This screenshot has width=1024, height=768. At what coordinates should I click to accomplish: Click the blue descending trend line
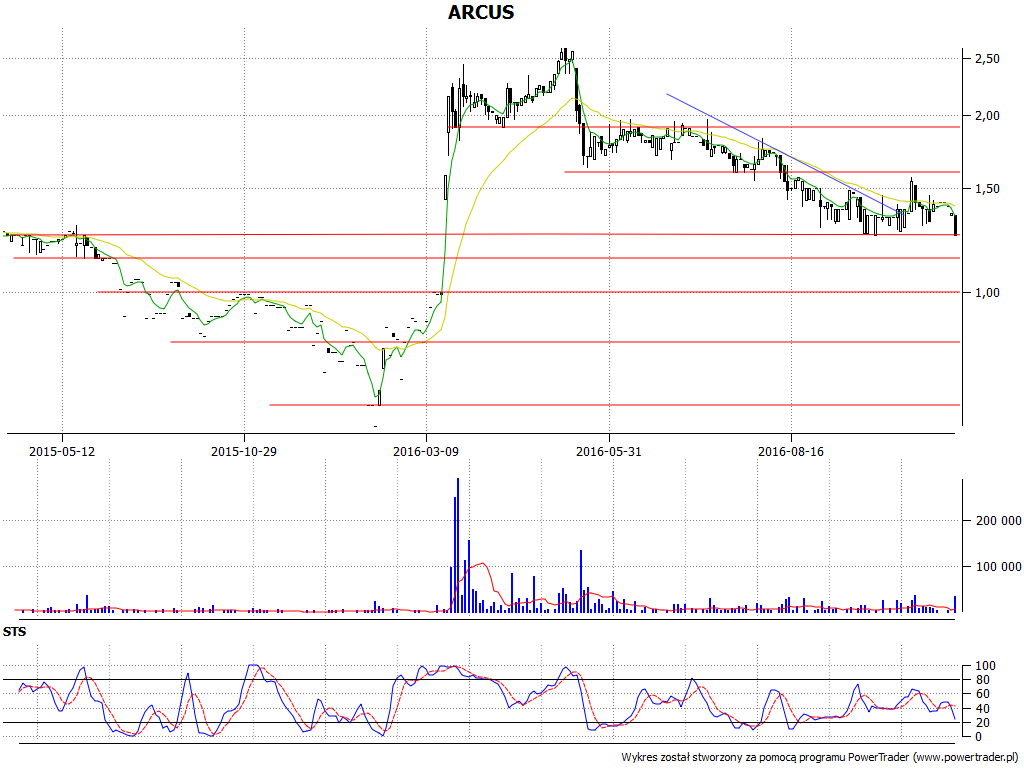784,153
